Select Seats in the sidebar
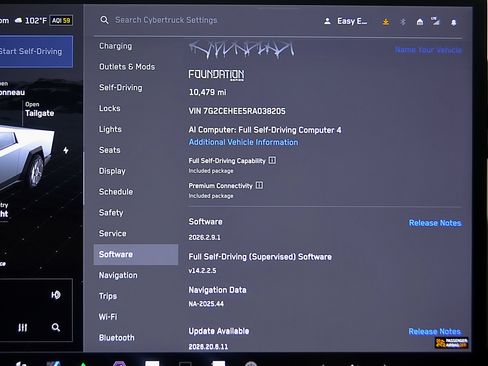Image resolution: width=488 pixels, height=366 pixels. (110, 150)
